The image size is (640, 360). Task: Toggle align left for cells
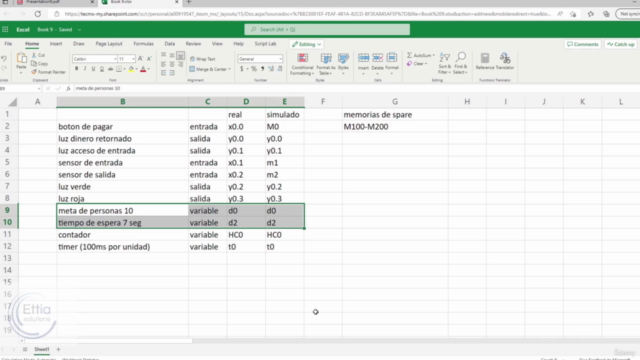click(x=163, y=64)
